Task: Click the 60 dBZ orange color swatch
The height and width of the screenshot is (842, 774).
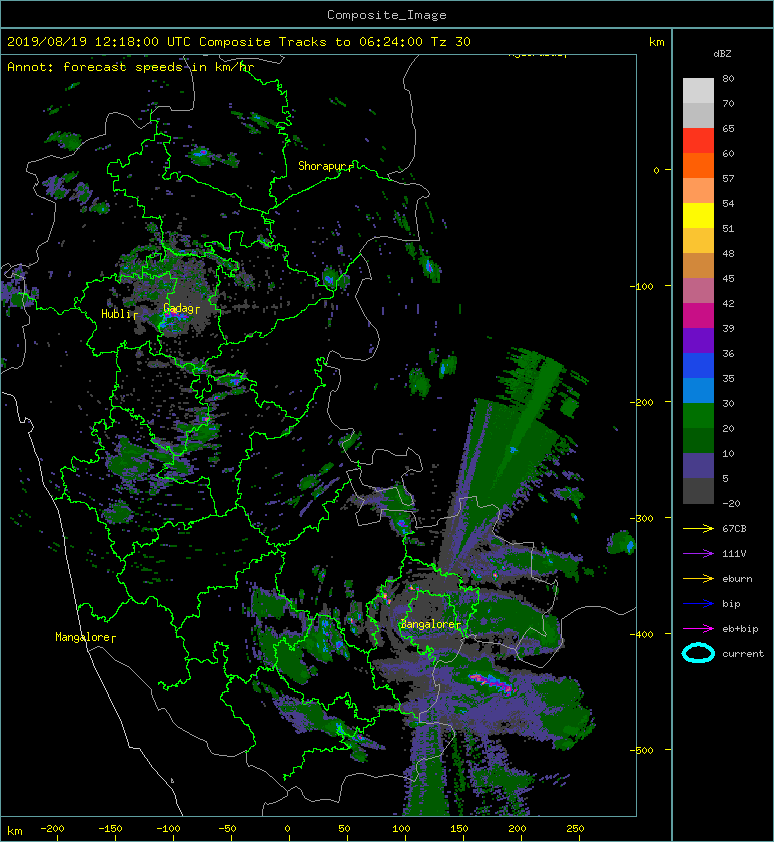Action: pos(698,165)
